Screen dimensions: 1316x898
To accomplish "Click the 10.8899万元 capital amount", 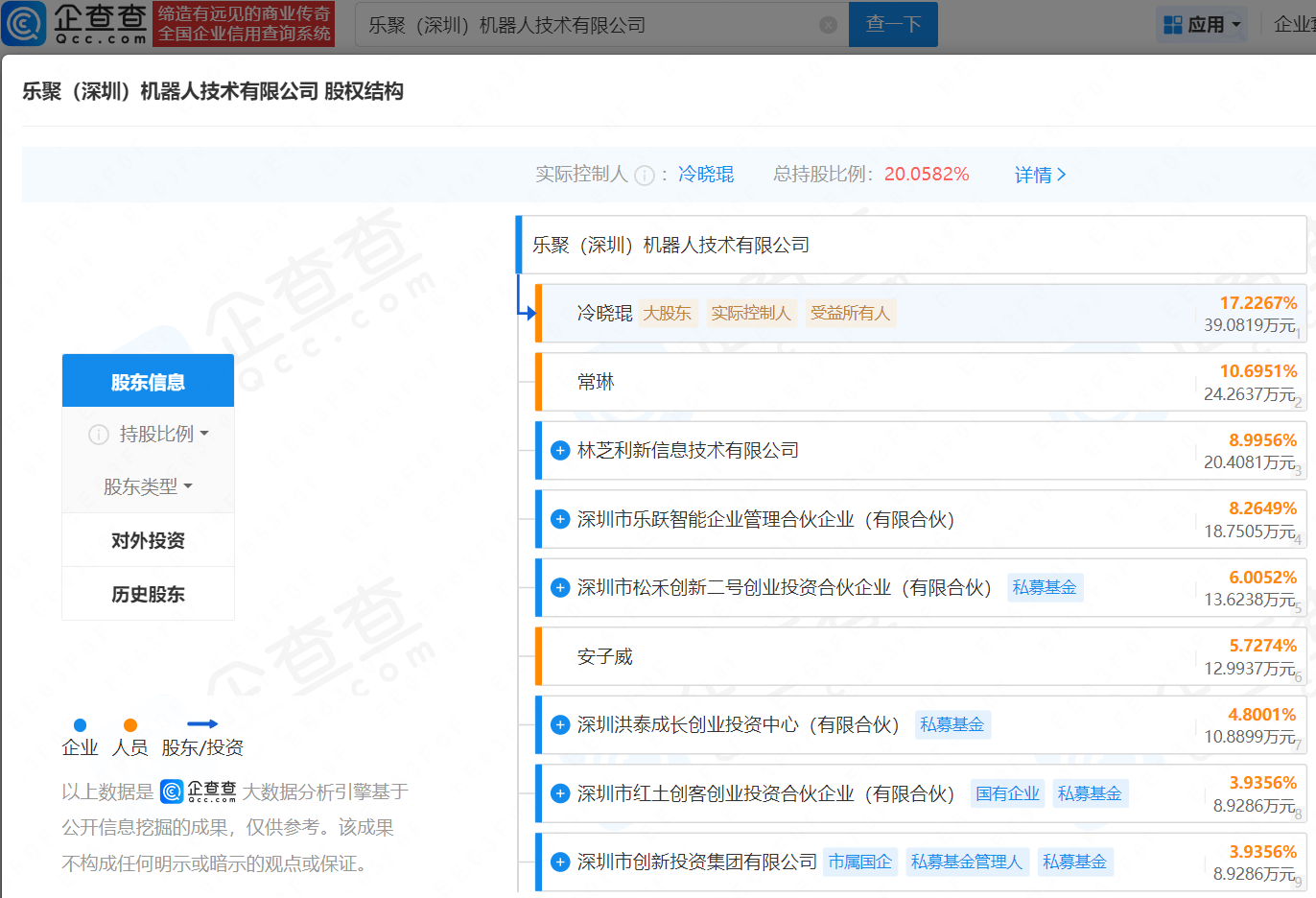I will [1250, 737].
